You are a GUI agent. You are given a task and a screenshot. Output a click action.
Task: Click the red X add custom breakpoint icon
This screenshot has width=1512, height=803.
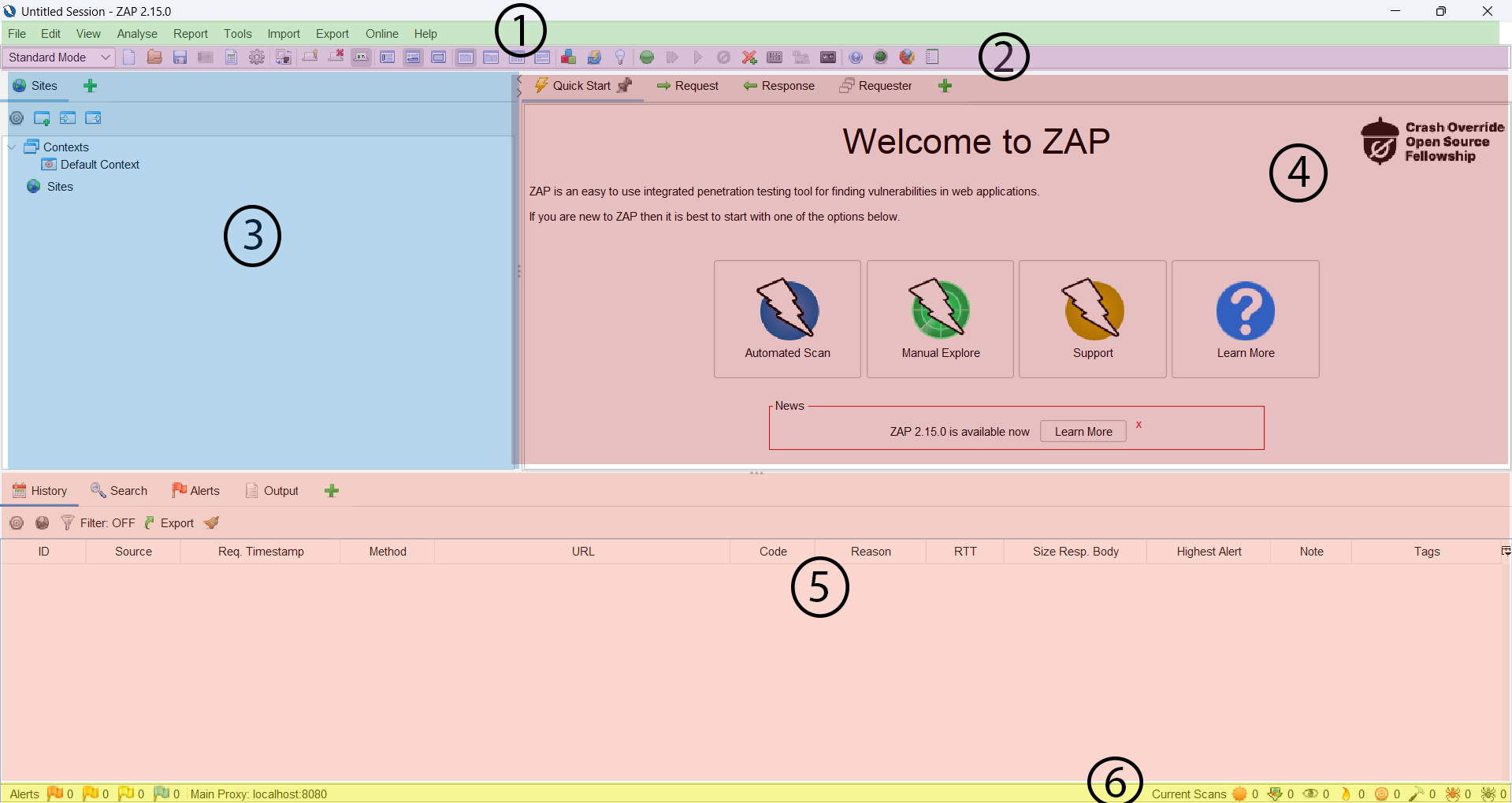click(749, 57)
